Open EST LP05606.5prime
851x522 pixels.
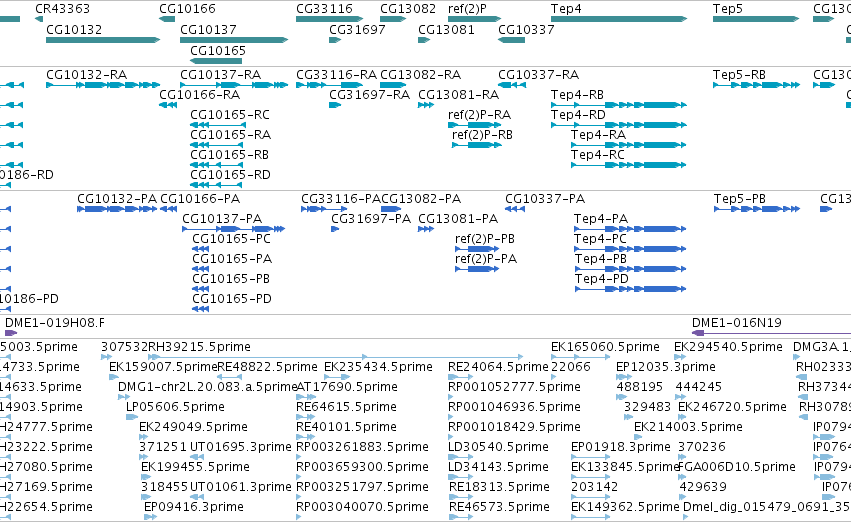pyautogui.click(x=175, y=407)
